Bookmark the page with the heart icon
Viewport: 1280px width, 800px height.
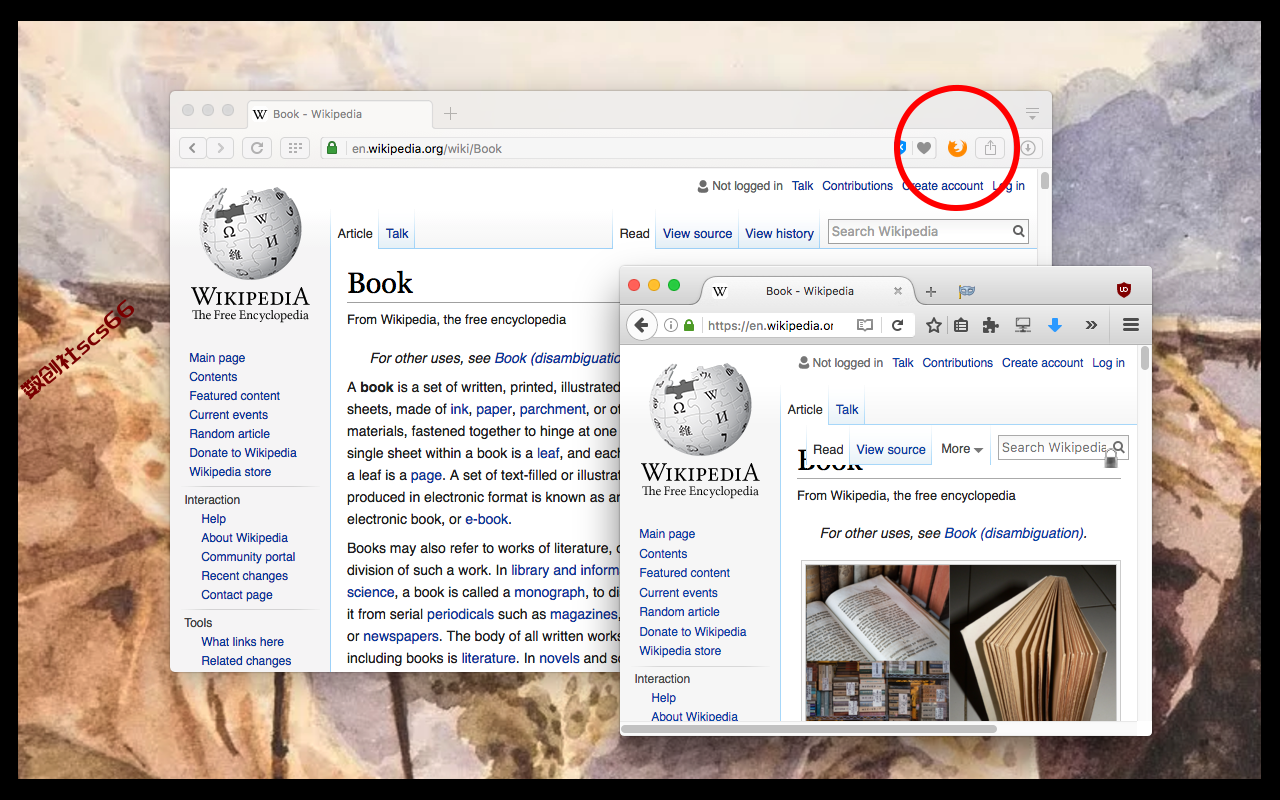pyautogui.click(x=924, y=148)
